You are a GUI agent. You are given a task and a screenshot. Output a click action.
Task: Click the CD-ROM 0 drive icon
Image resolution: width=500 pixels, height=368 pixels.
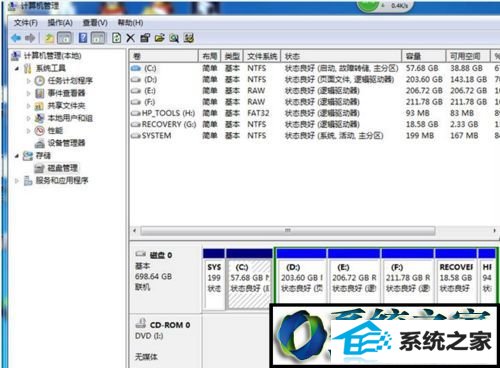click(x=141, y=323)
